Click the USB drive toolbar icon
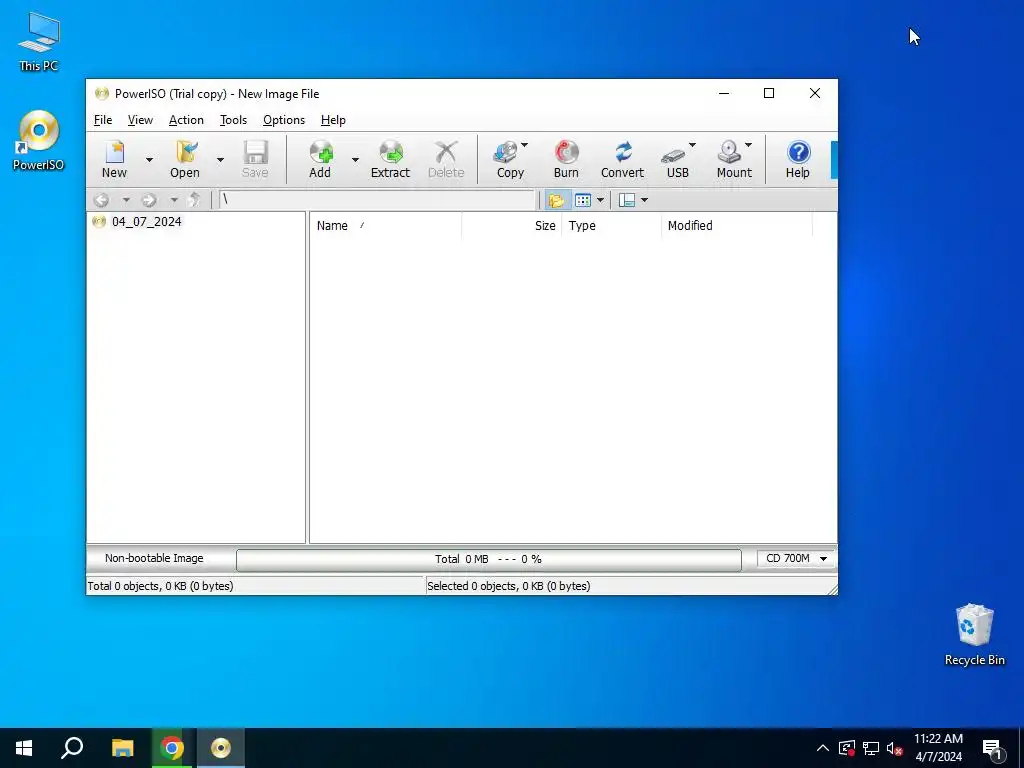 (x=677, y=159)
